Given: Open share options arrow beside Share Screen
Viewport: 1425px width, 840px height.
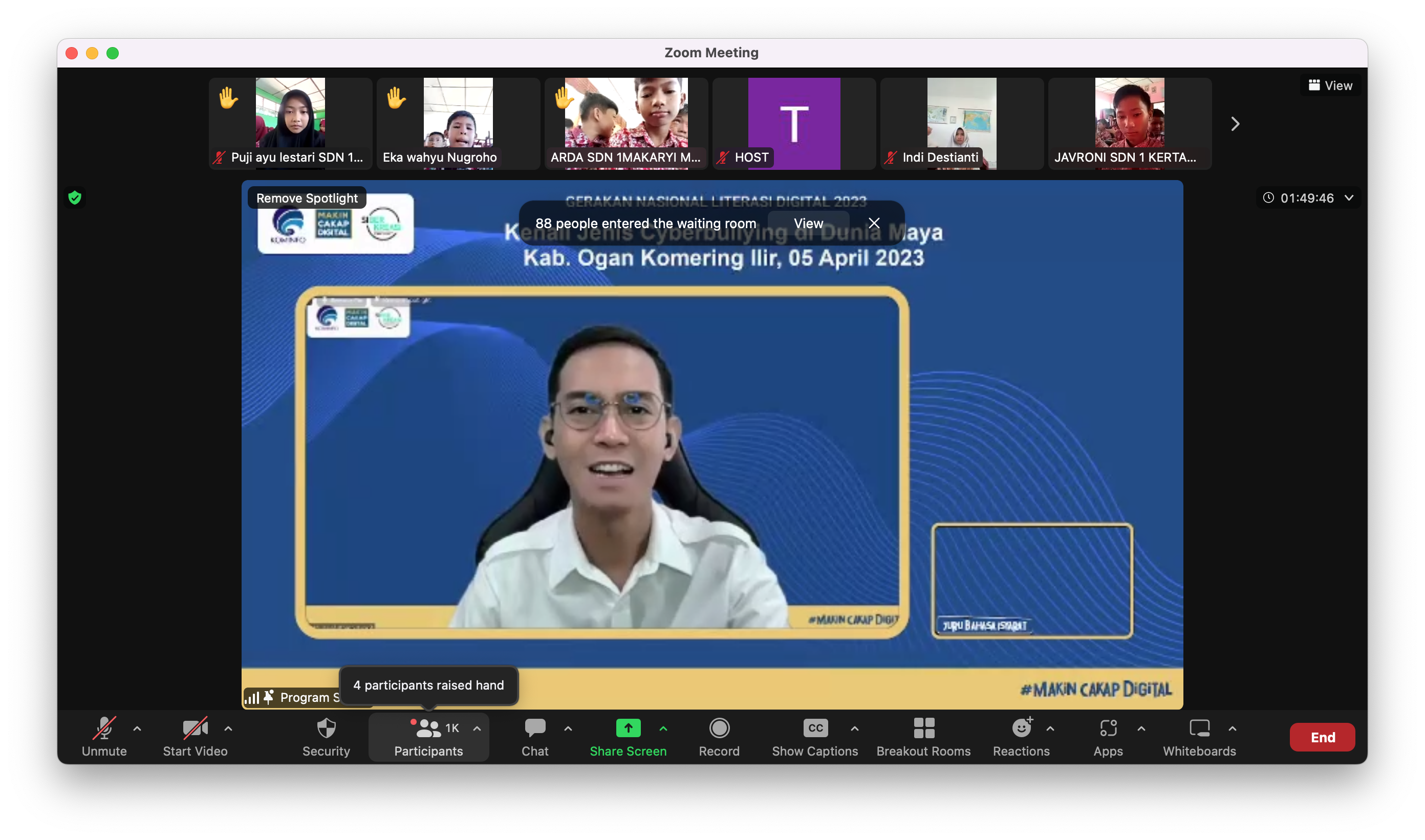Looking at the screenshot, I should pyautogui.click(x=663, y=728).
